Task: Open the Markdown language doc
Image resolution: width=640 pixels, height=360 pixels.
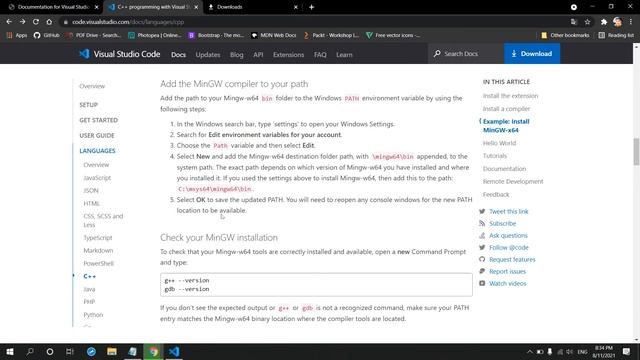Action: pyautogui.click(x=98, y=250)
